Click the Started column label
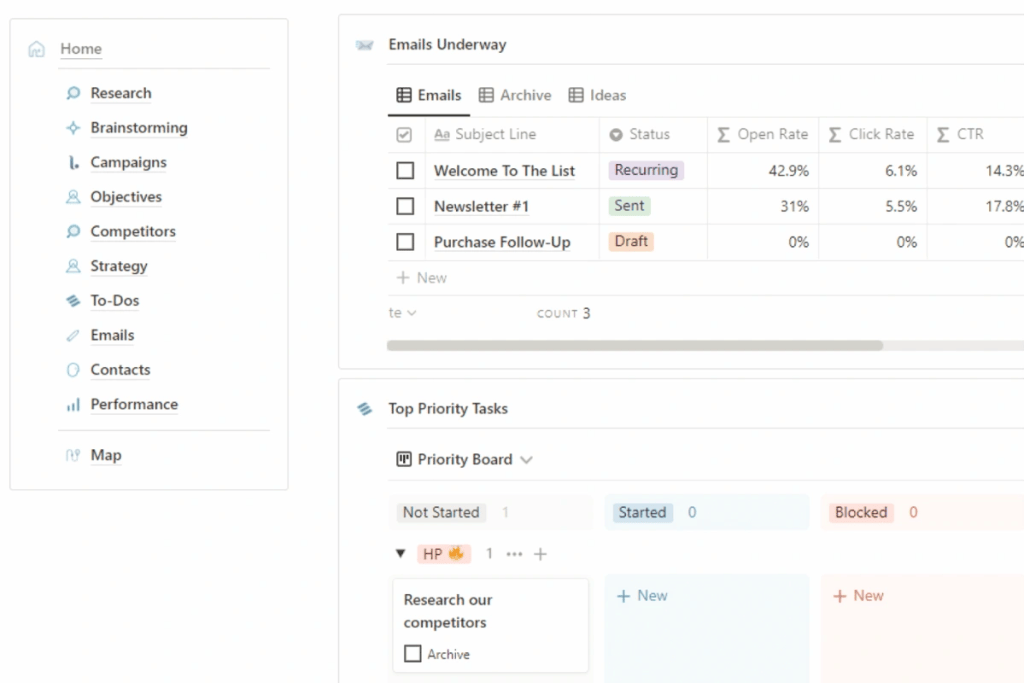 click(642, 513)
